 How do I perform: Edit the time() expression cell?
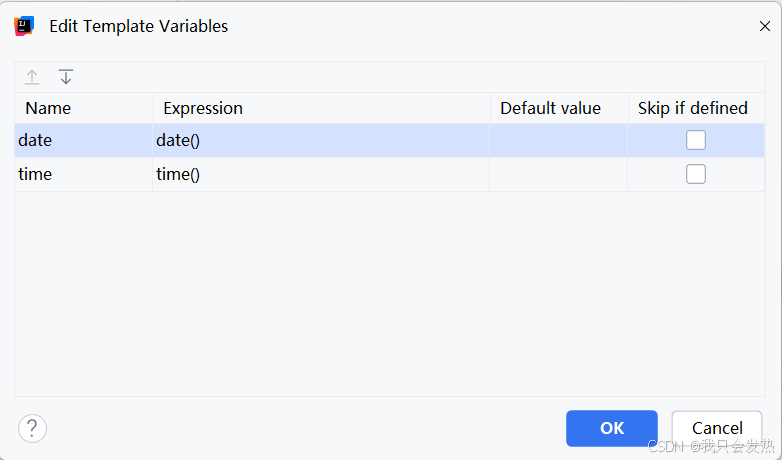point(178,174)
